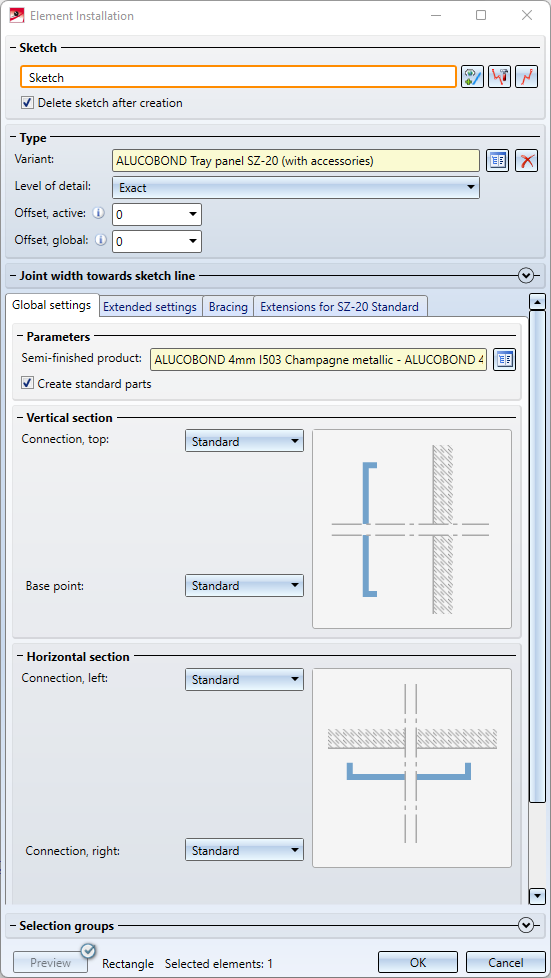
Task: Open the Variant catalogue selection icon
Action: (497, 160)
